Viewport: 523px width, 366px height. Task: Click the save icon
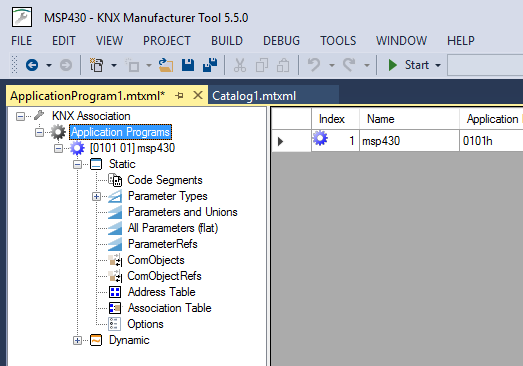(x=188, y=65)
